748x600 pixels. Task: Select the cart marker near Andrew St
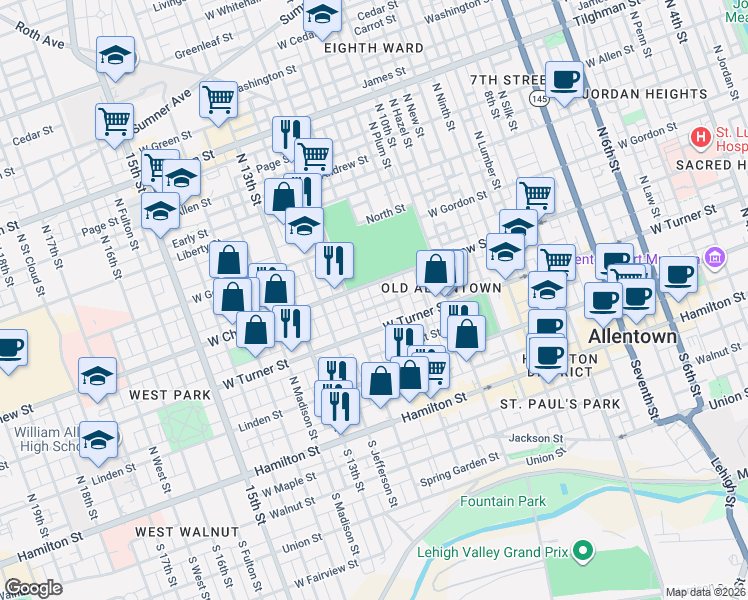[x=313, y=157]
